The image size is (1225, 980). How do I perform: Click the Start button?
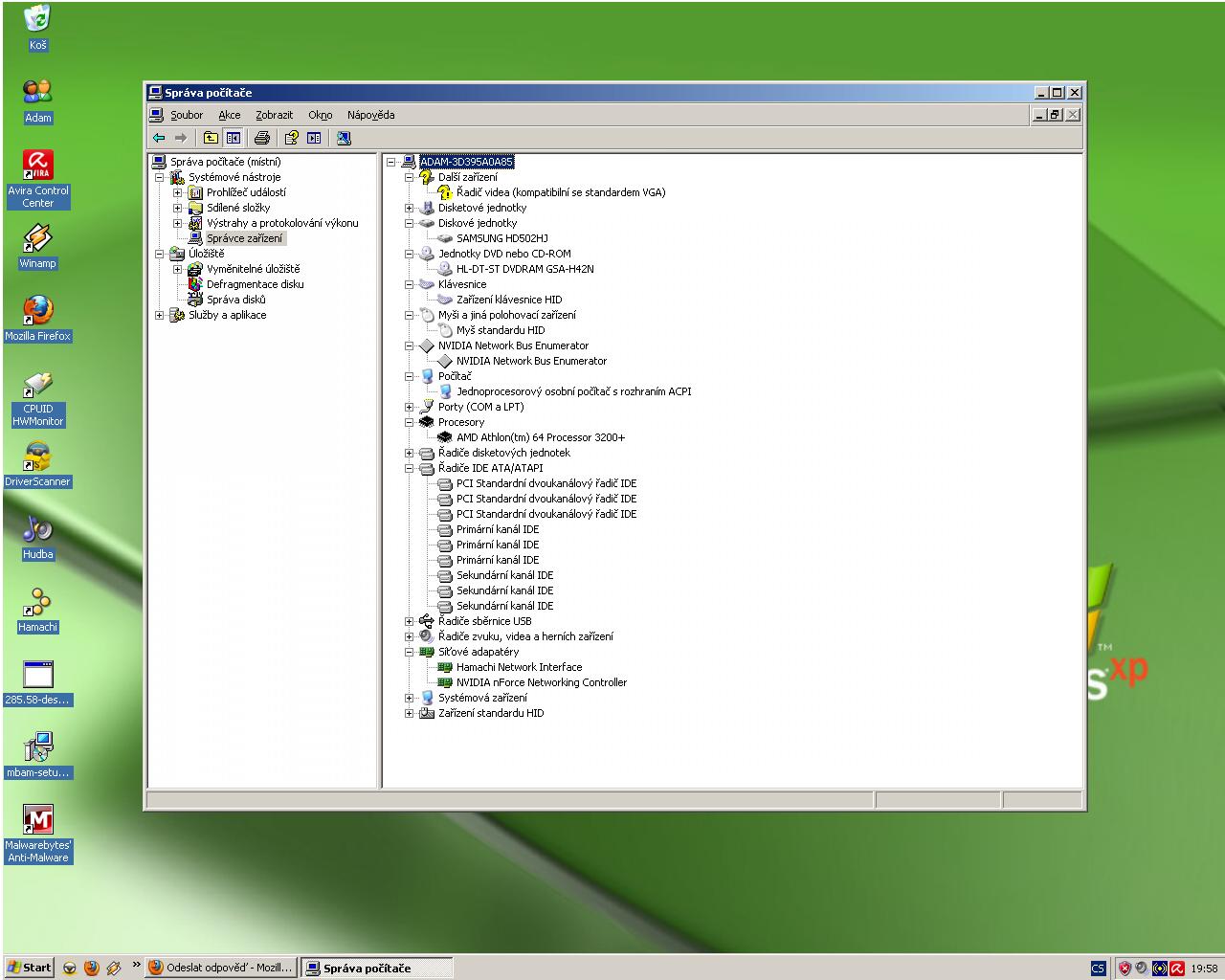[30, 968]
